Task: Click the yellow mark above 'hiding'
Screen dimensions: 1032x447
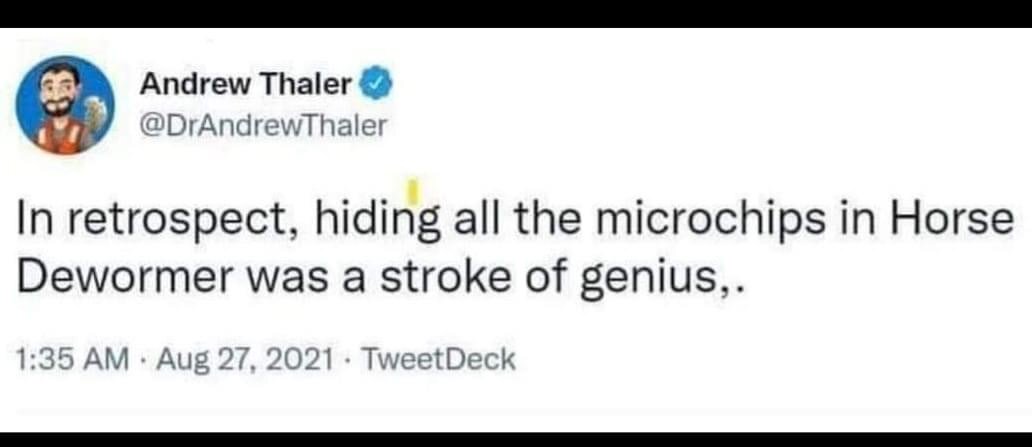Action: pos(411,187)
